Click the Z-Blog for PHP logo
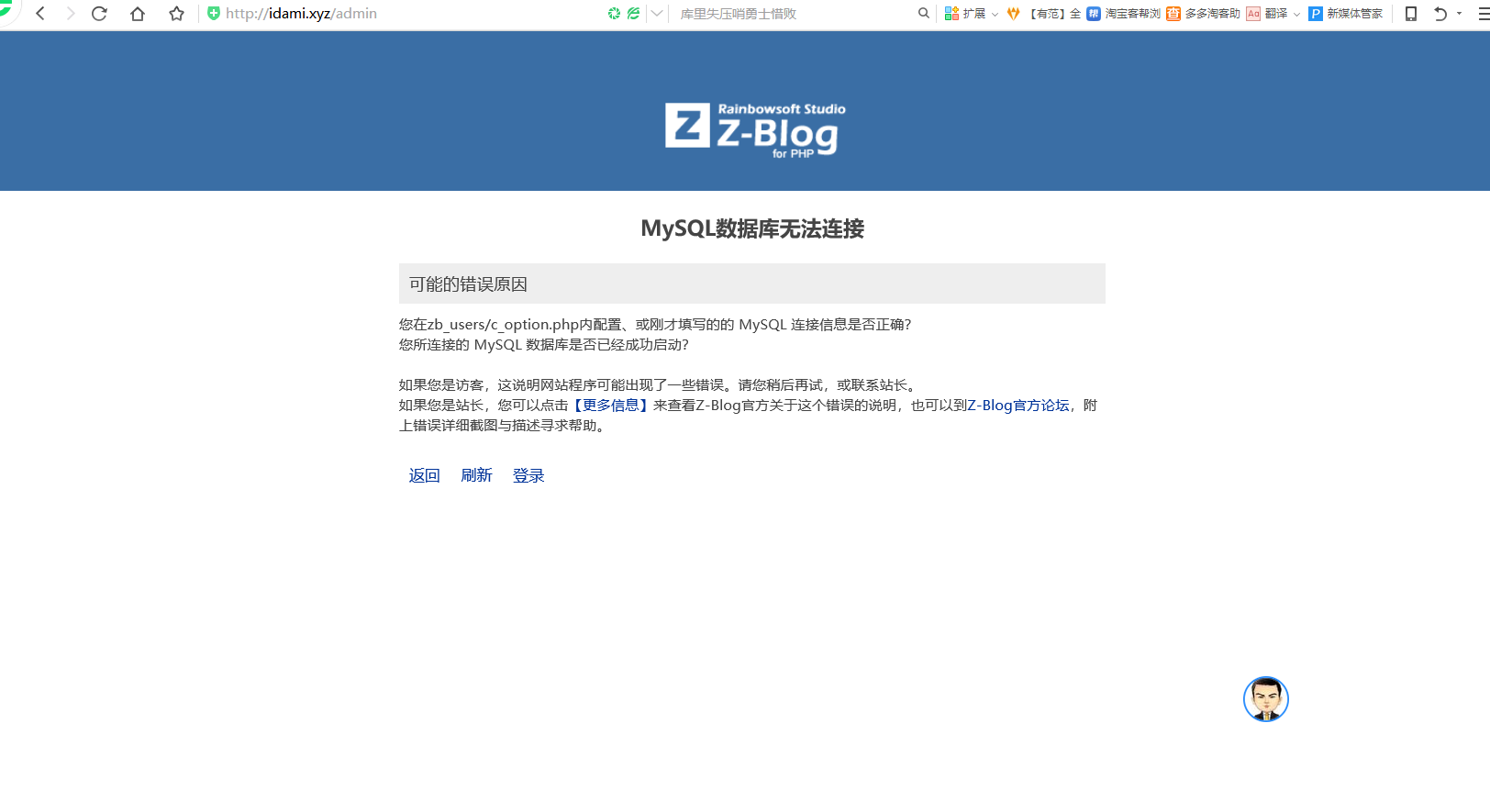 (x=755, y=129)
